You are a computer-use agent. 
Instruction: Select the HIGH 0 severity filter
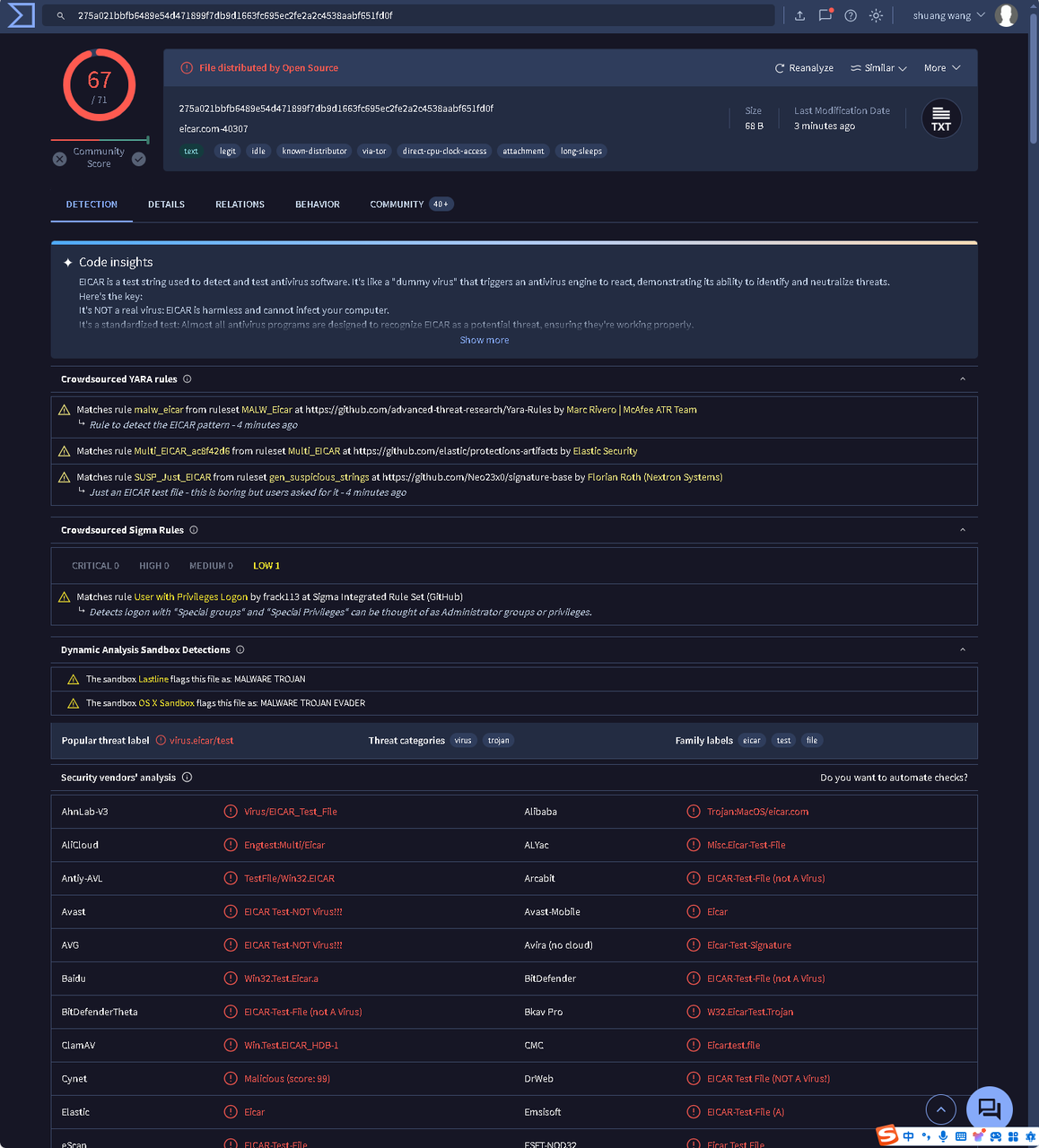[154, 566]
